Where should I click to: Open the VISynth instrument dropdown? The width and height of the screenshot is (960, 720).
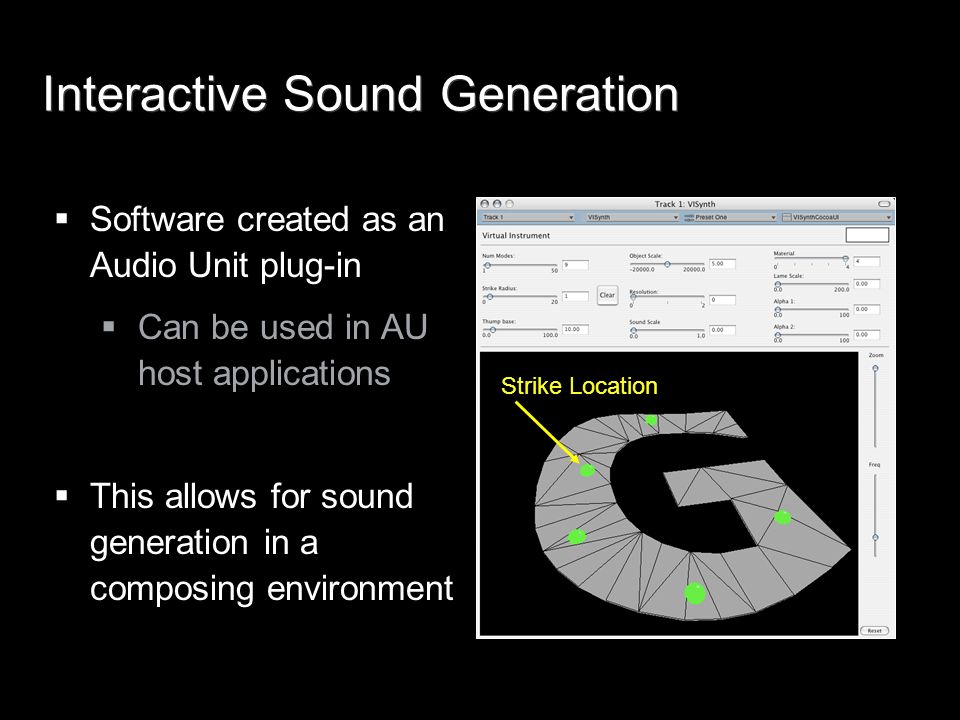coord(632,217)
